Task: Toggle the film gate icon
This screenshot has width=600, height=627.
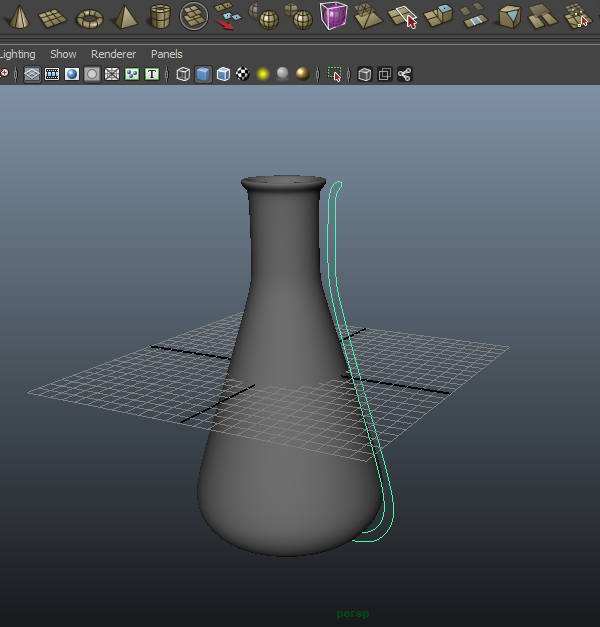Action: (52, 74)
